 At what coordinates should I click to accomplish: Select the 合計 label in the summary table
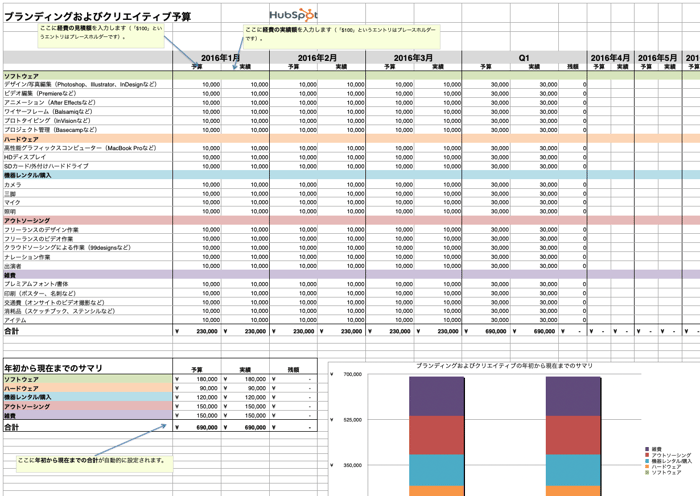[12, 427]
